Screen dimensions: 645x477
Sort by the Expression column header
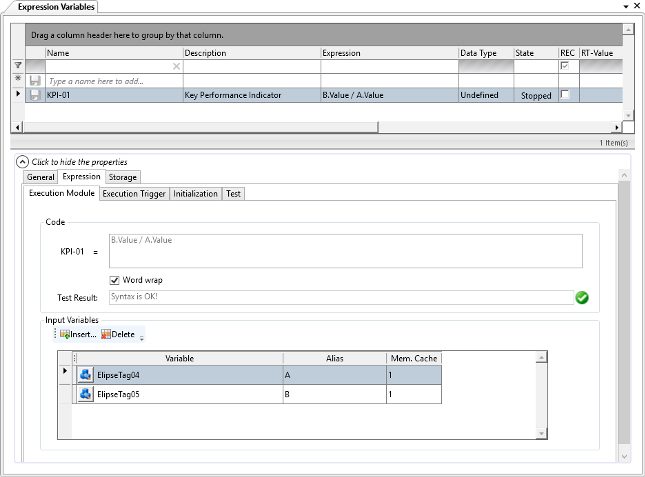click(x=390, y=53)
